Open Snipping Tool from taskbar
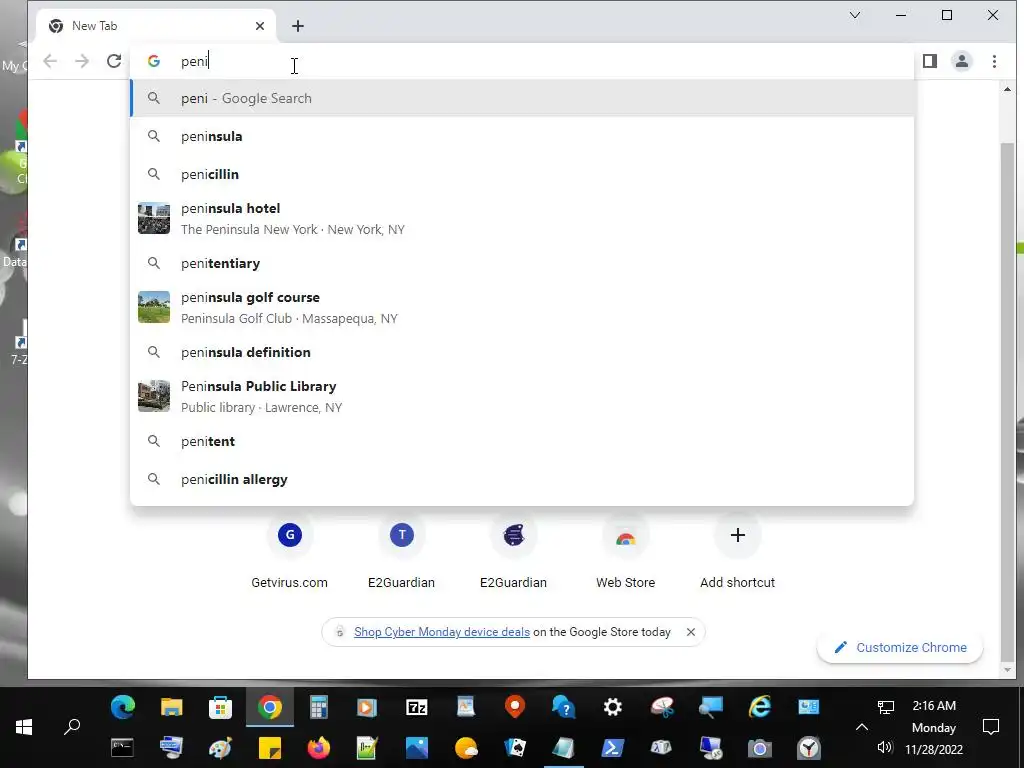This screenshot has width=1024, height=768. coord(662,707)
